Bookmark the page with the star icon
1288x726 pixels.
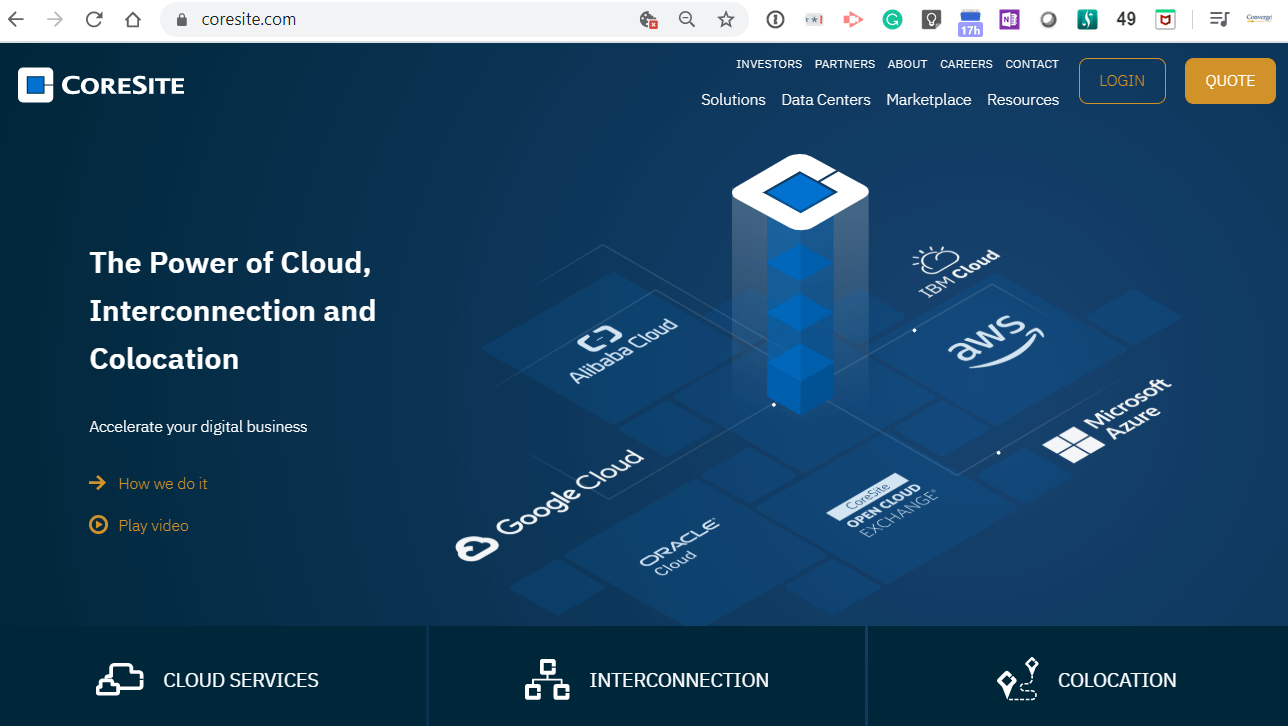click(726, 19)
